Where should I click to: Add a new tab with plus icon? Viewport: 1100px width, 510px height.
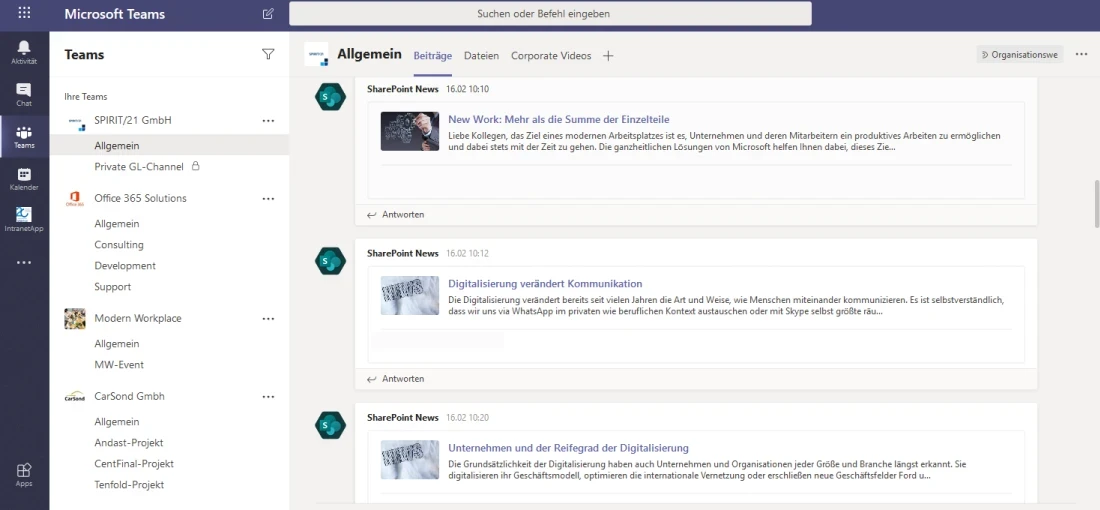(x=608, y=56)
